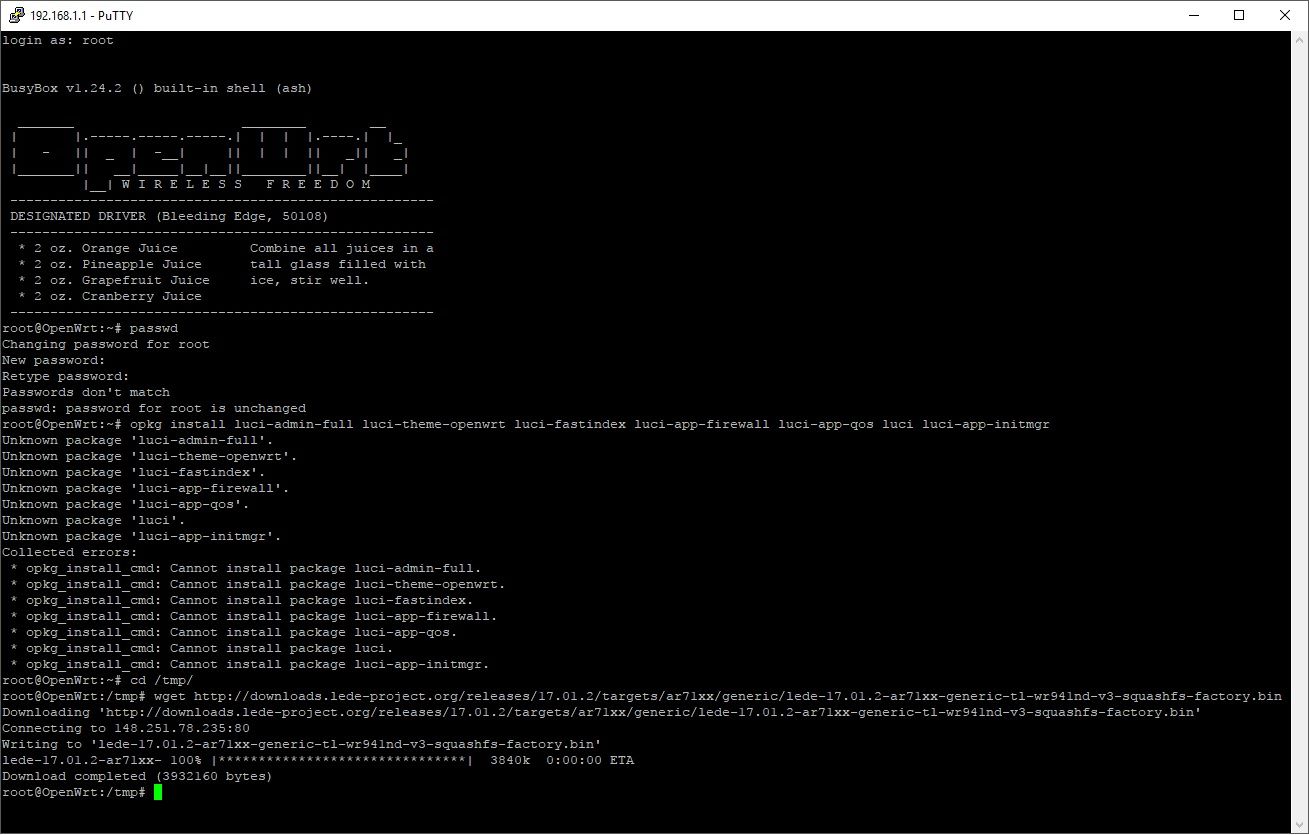The height and width of the screenshot is (835, 1309).
Task: Click 'Cannot install package luci-app-qos.' error line
Action: pos(234,633)
